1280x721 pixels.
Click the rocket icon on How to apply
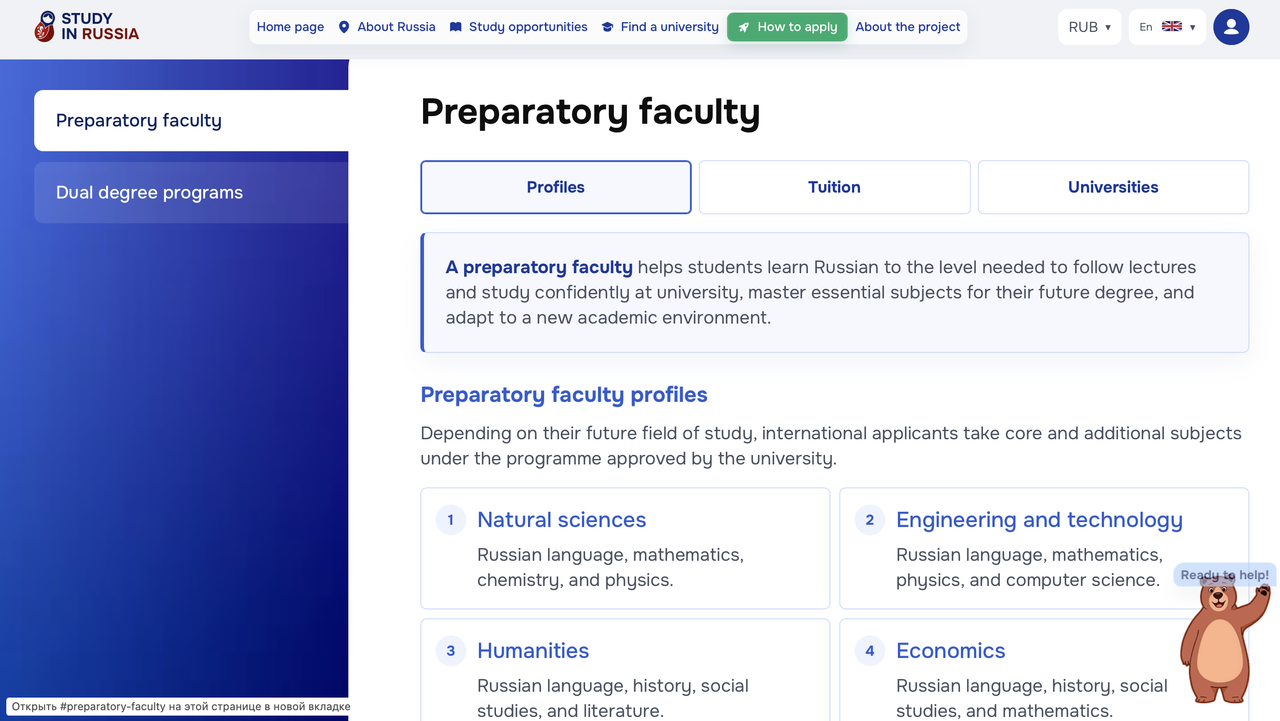(744, 27)
